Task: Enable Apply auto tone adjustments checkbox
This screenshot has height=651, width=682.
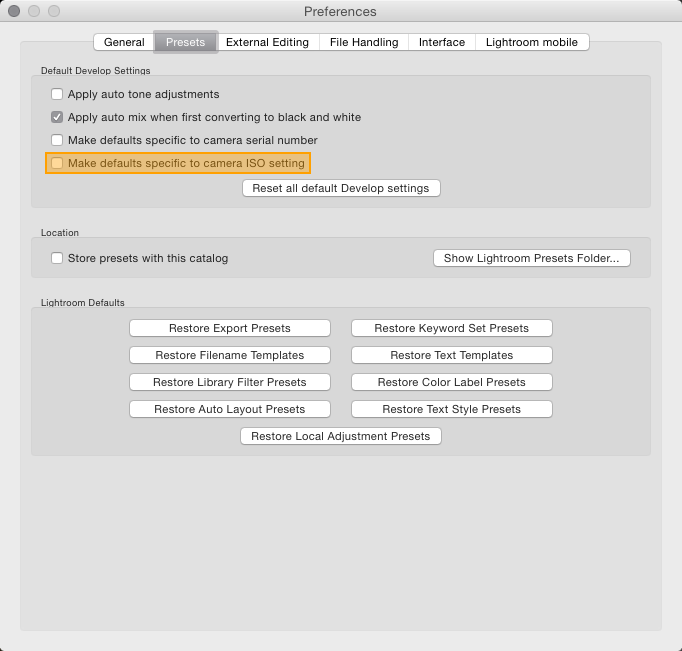Action: pyautogui.click(x=57, y=94)
